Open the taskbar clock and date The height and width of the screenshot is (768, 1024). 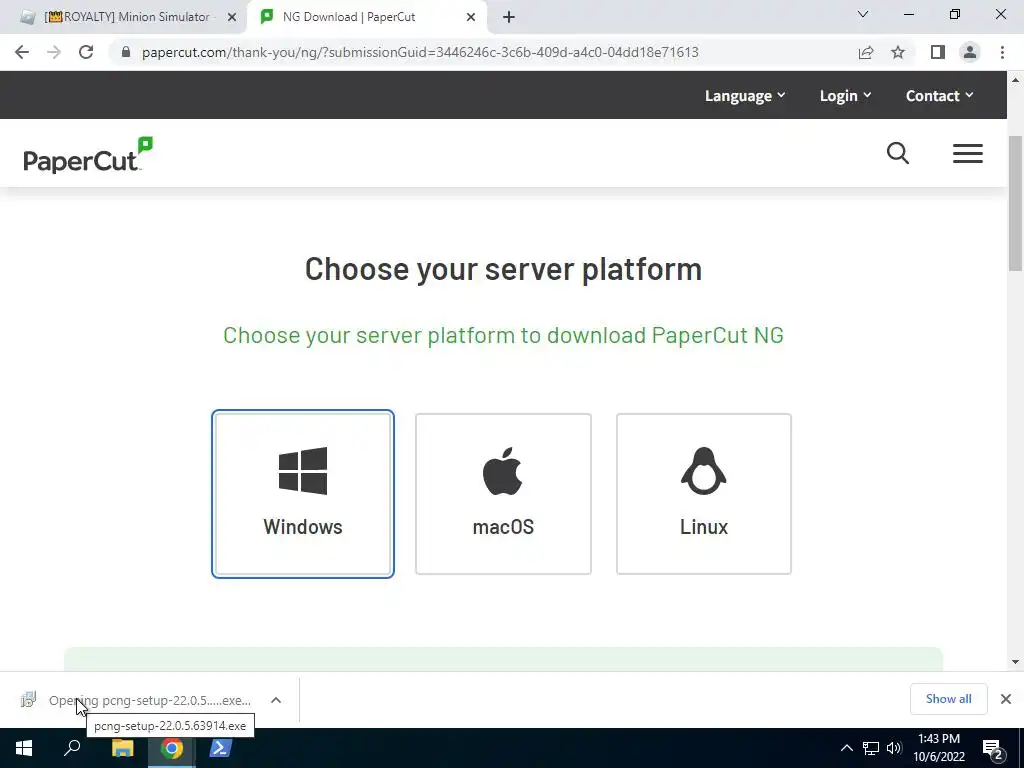click(x=939, y=748)
